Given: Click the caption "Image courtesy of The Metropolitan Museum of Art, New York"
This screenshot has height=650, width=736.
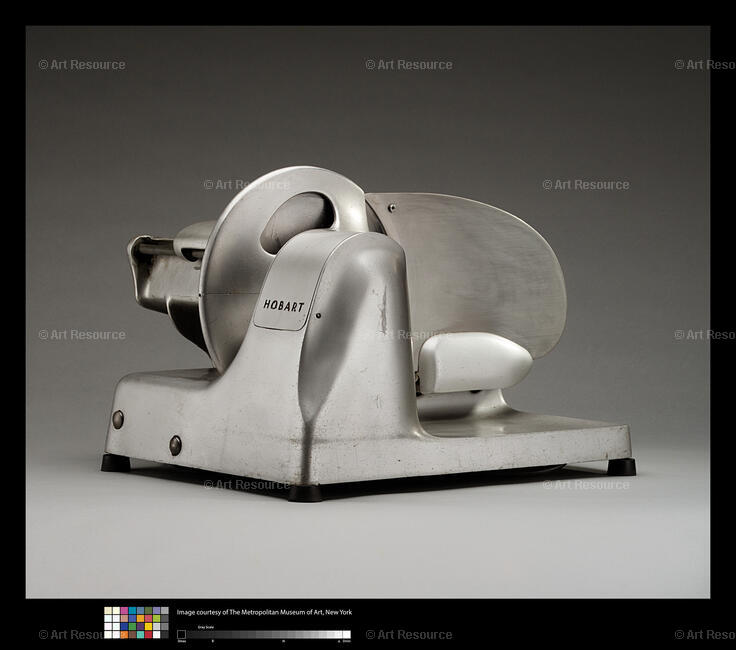Looking at the screenshot, I should click(x=264, y=612).
